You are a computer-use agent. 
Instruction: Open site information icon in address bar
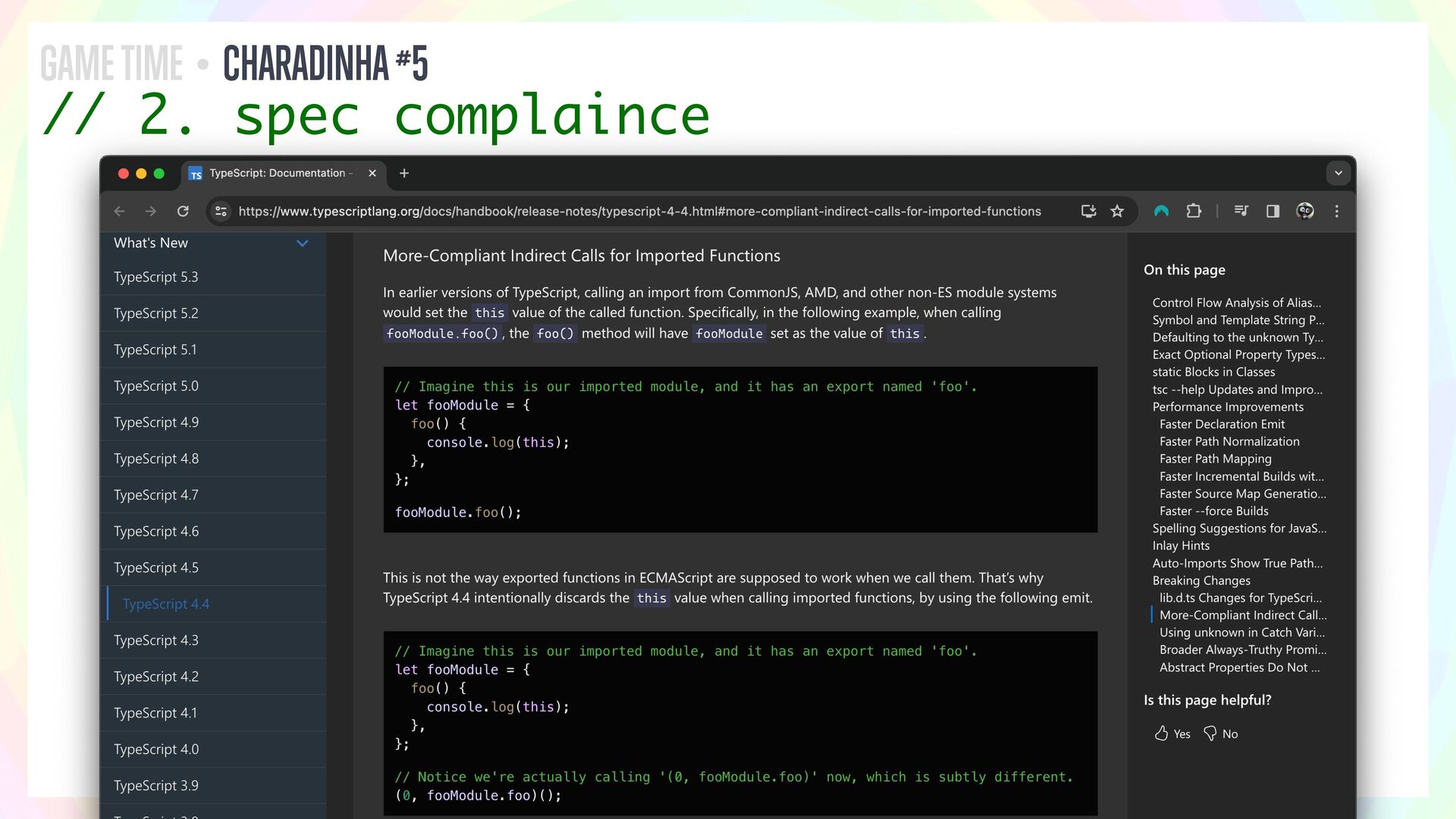[x=221, y=212]
